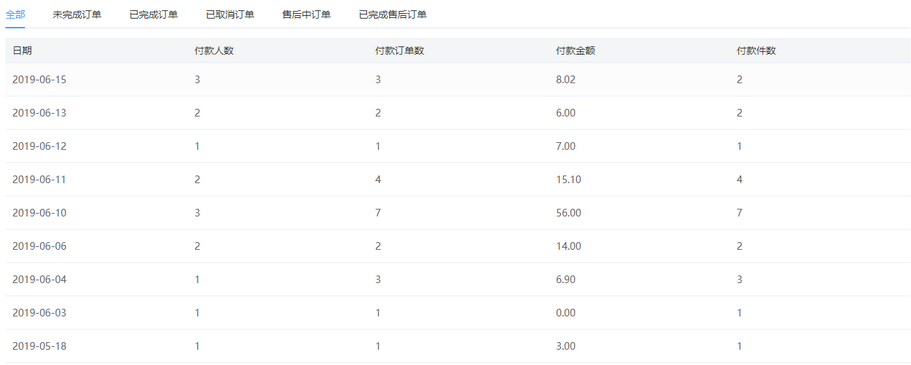Select the 全部 tab
The width and height of the screenshot is (911, 365).
click(15, 15)
